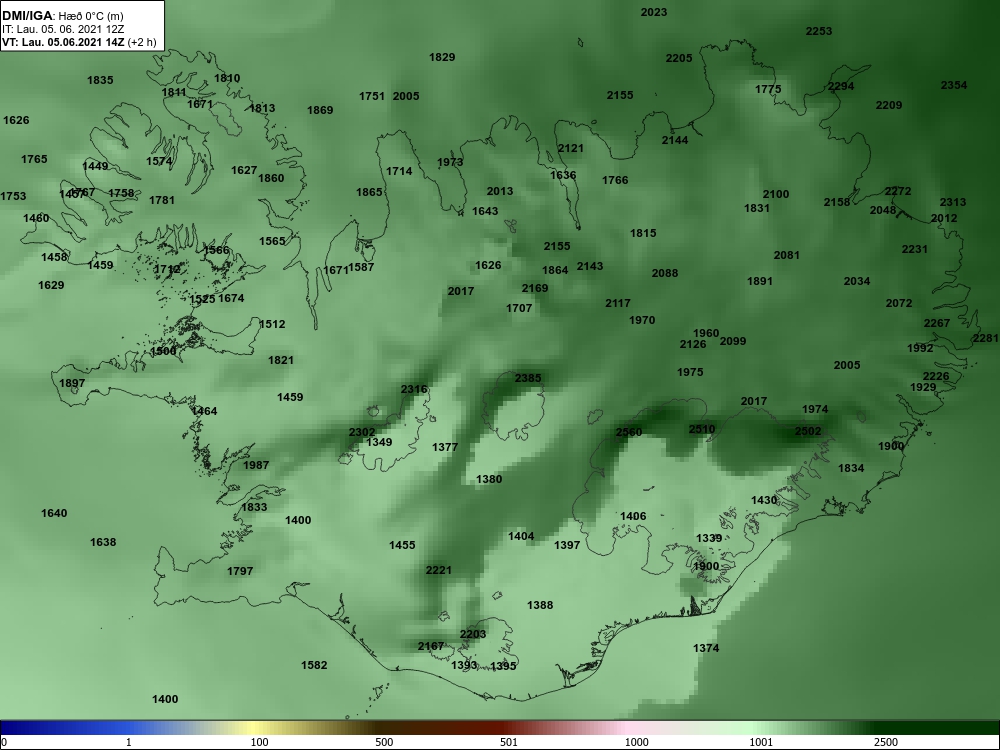This screenshot has width=1000, height=750.
Task: Select the 1640 label in the southwest sea
Action: point(54,513)
